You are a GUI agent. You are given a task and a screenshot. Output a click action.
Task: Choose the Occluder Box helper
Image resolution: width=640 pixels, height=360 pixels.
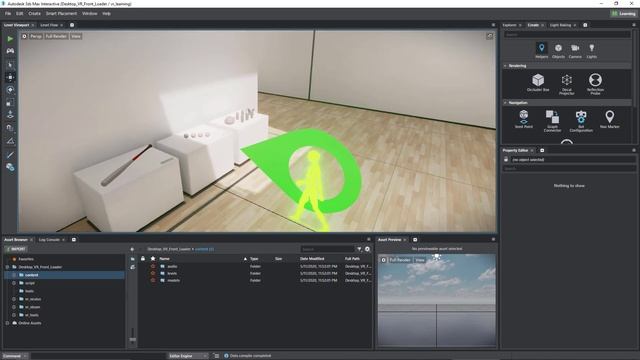[x=538, y=82]
